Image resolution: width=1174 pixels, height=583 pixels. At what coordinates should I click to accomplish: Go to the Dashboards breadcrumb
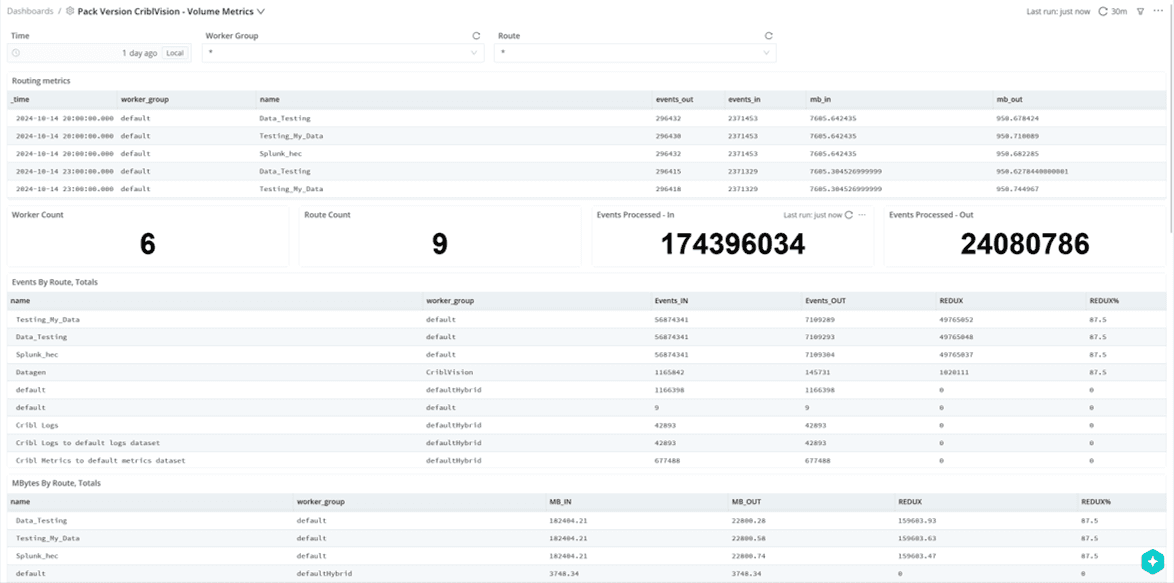(30, 12)
